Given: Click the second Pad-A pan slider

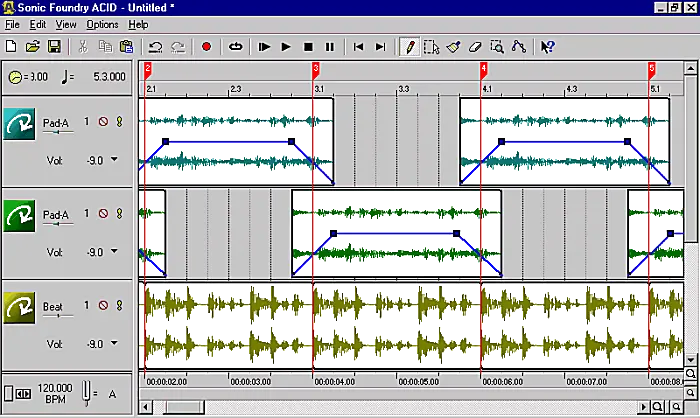Looking at the screenshot, I should pos(58,224).
